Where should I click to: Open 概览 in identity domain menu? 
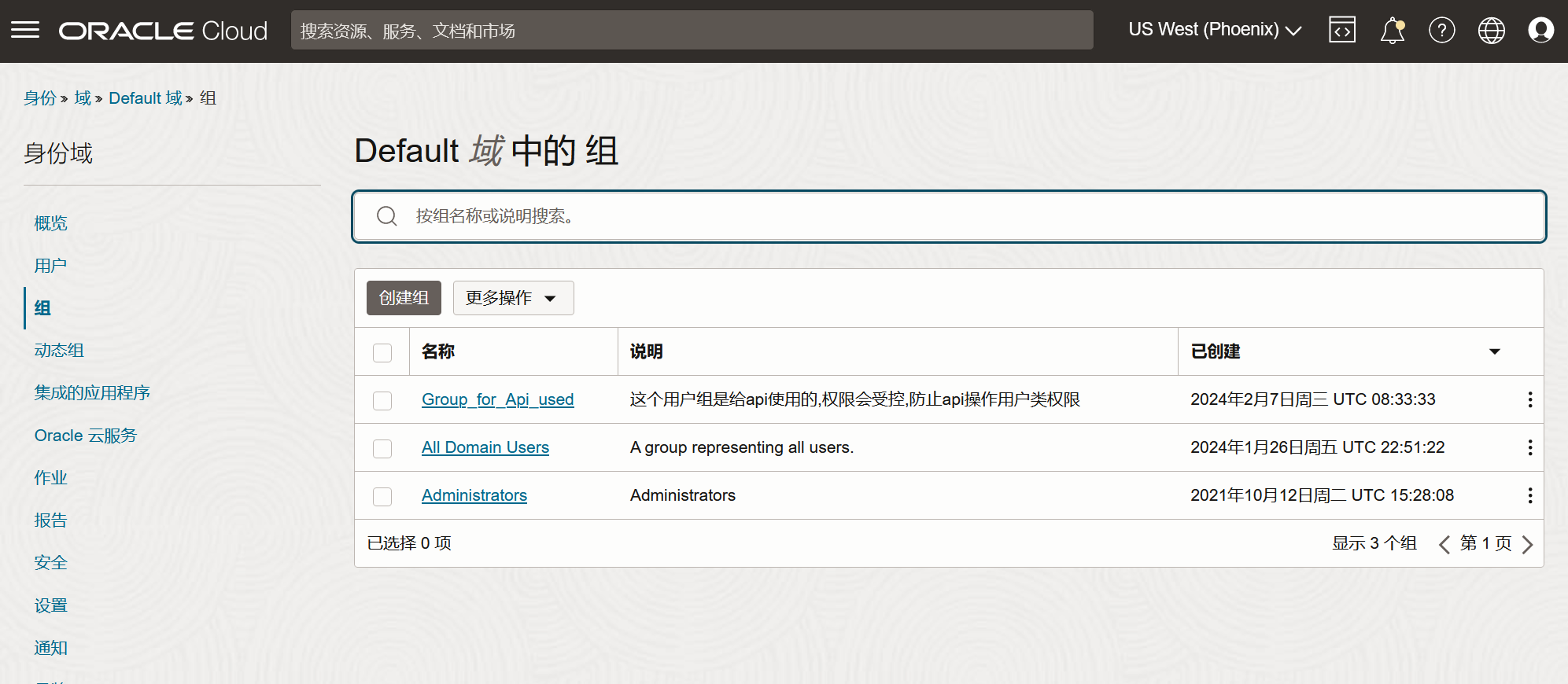click(51, 223)
